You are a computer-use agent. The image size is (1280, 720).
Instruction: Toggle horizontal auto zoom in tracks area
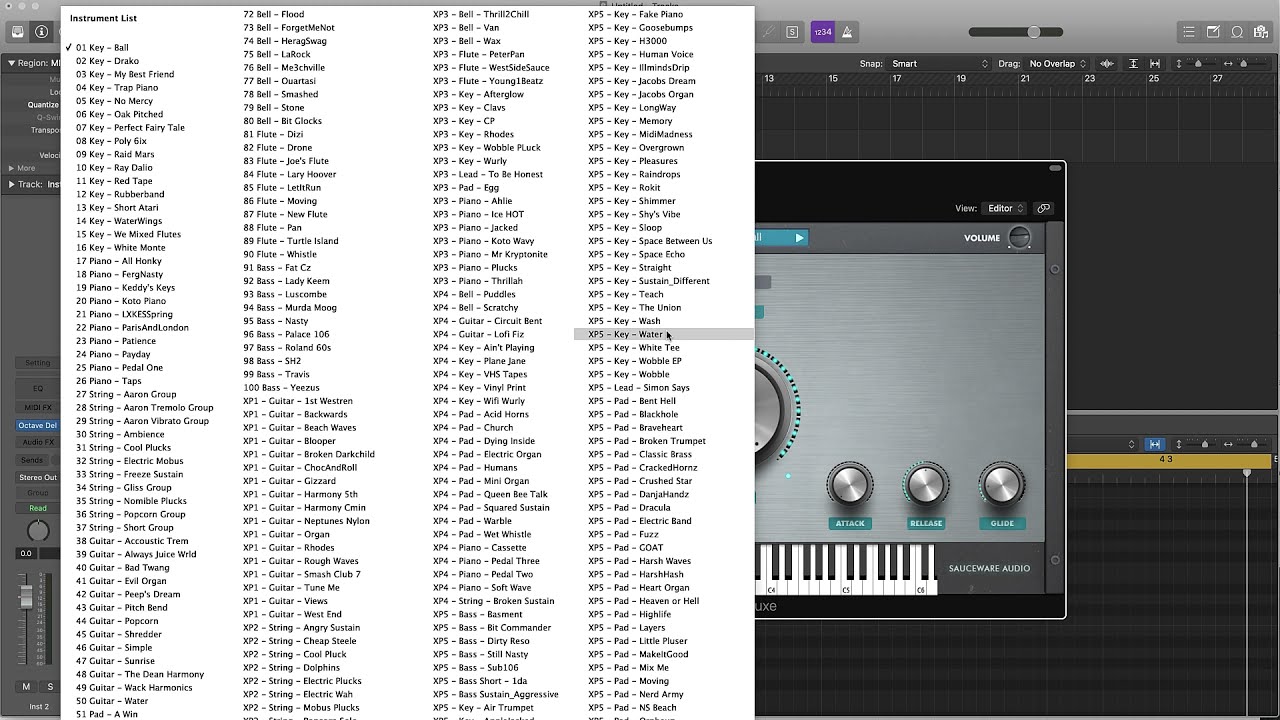(1155, 64)
